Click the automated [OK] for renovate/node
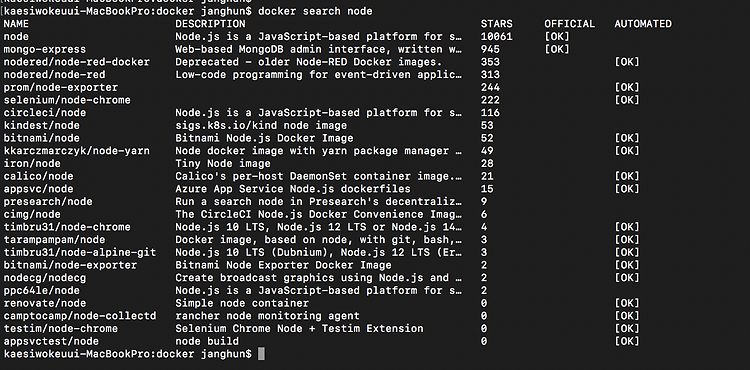The width and height of the screenshot is (750, 370). (627, 304)
